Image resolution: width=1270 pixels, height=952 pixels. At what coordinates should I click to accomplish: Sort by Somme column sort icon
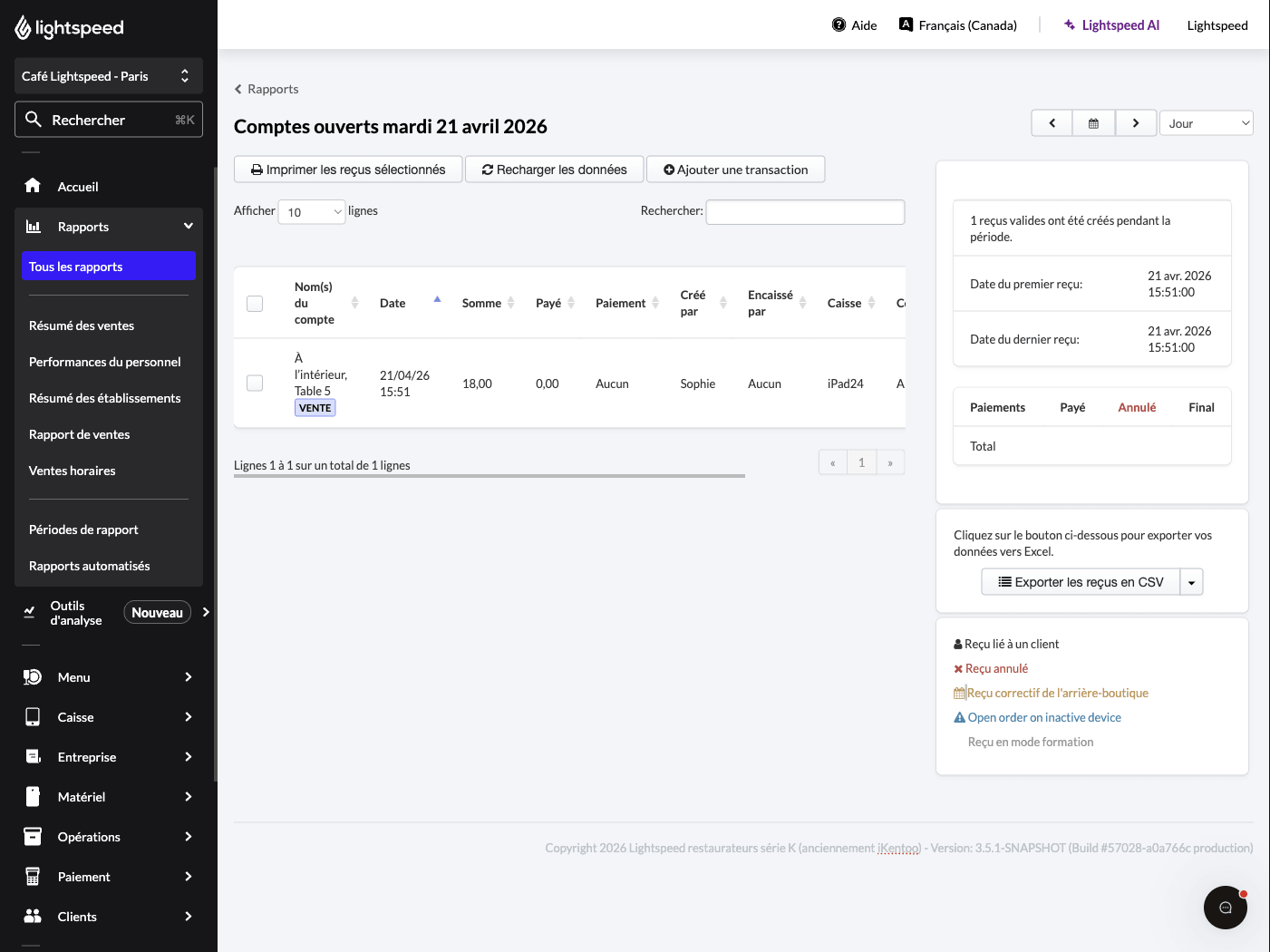(511, 303)
